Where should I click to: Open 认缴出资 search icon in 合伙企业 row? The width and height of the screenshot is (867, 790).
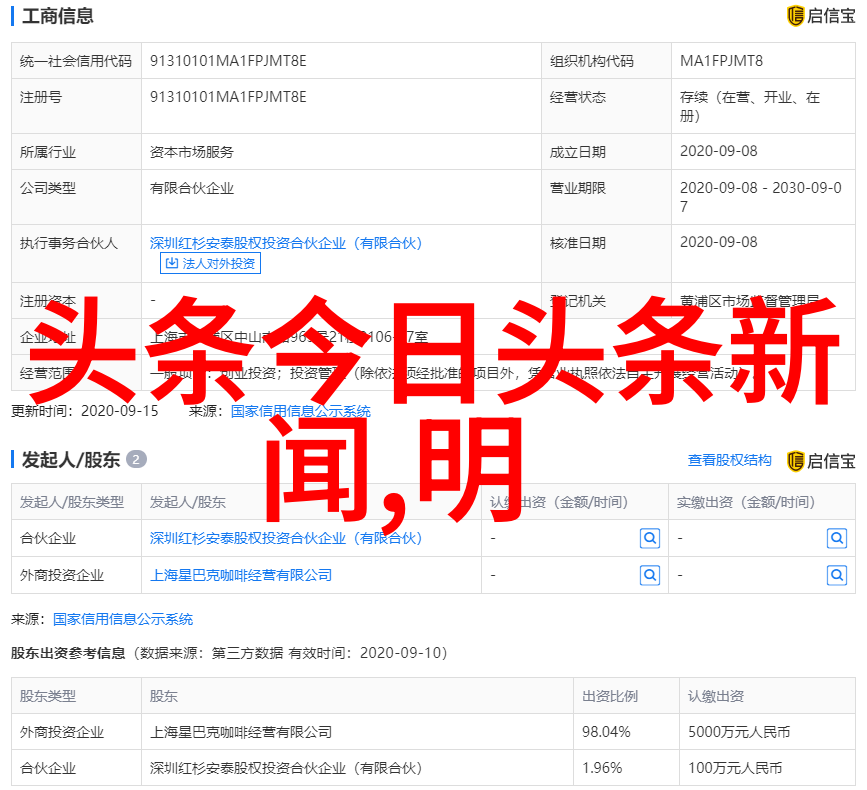650,538
